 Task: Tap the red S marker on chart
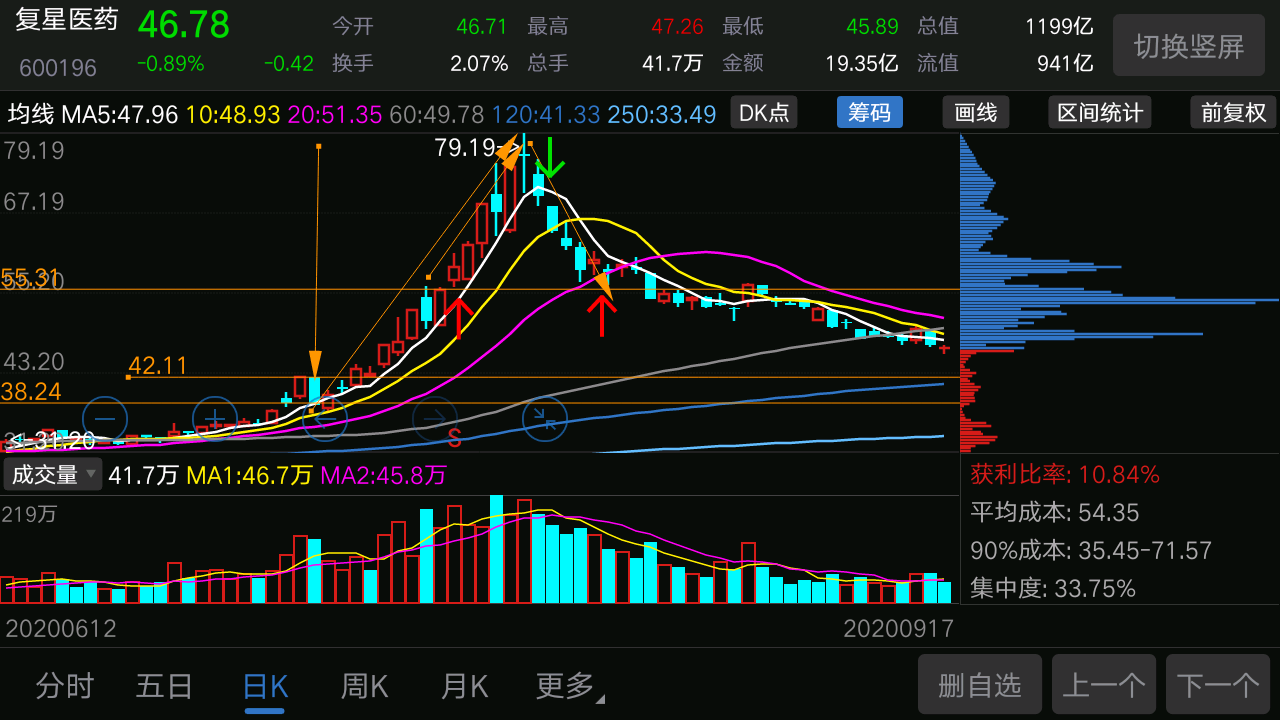(x=454, y=437)
